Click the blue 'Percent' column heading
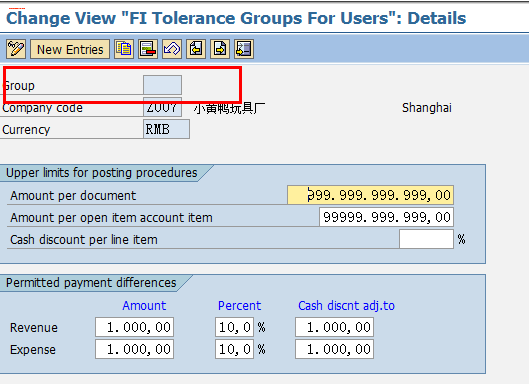 (x=239, y=306)
